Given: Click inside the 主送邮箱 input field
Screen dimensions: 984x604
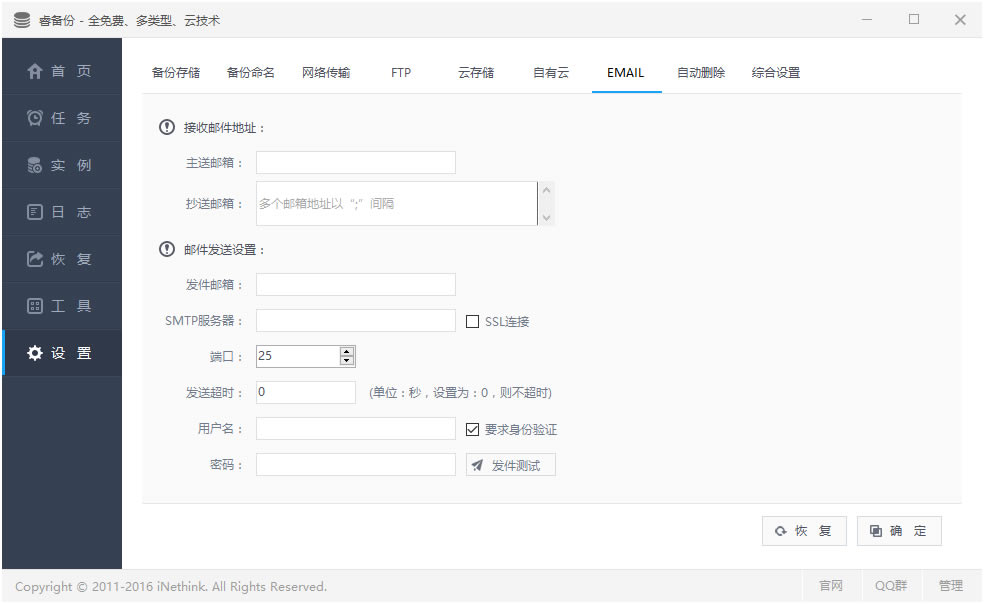Looking at the screenshot, I should (x=355, y=162).
